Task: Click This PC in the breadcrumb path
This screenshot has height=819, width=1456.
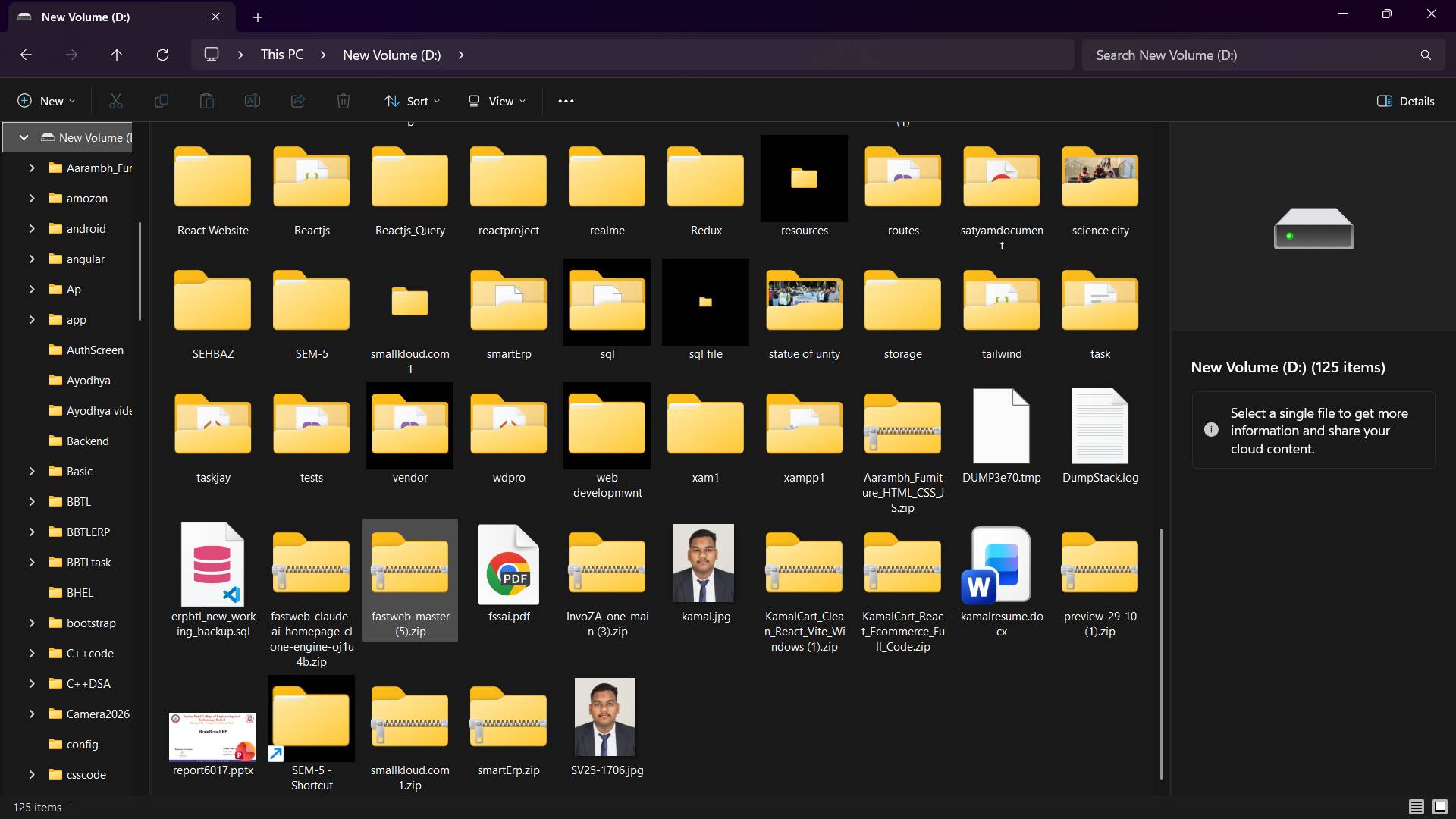Action: click(x=282, y=55)
